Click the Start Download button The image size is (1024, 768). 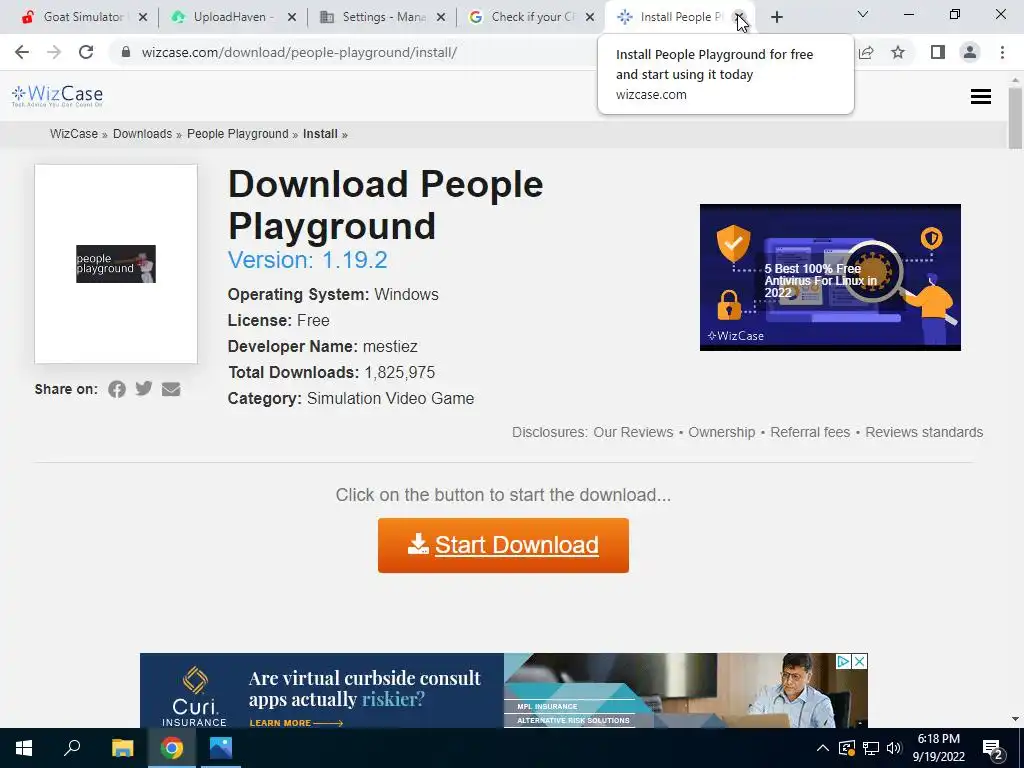[x=503, y=545]
